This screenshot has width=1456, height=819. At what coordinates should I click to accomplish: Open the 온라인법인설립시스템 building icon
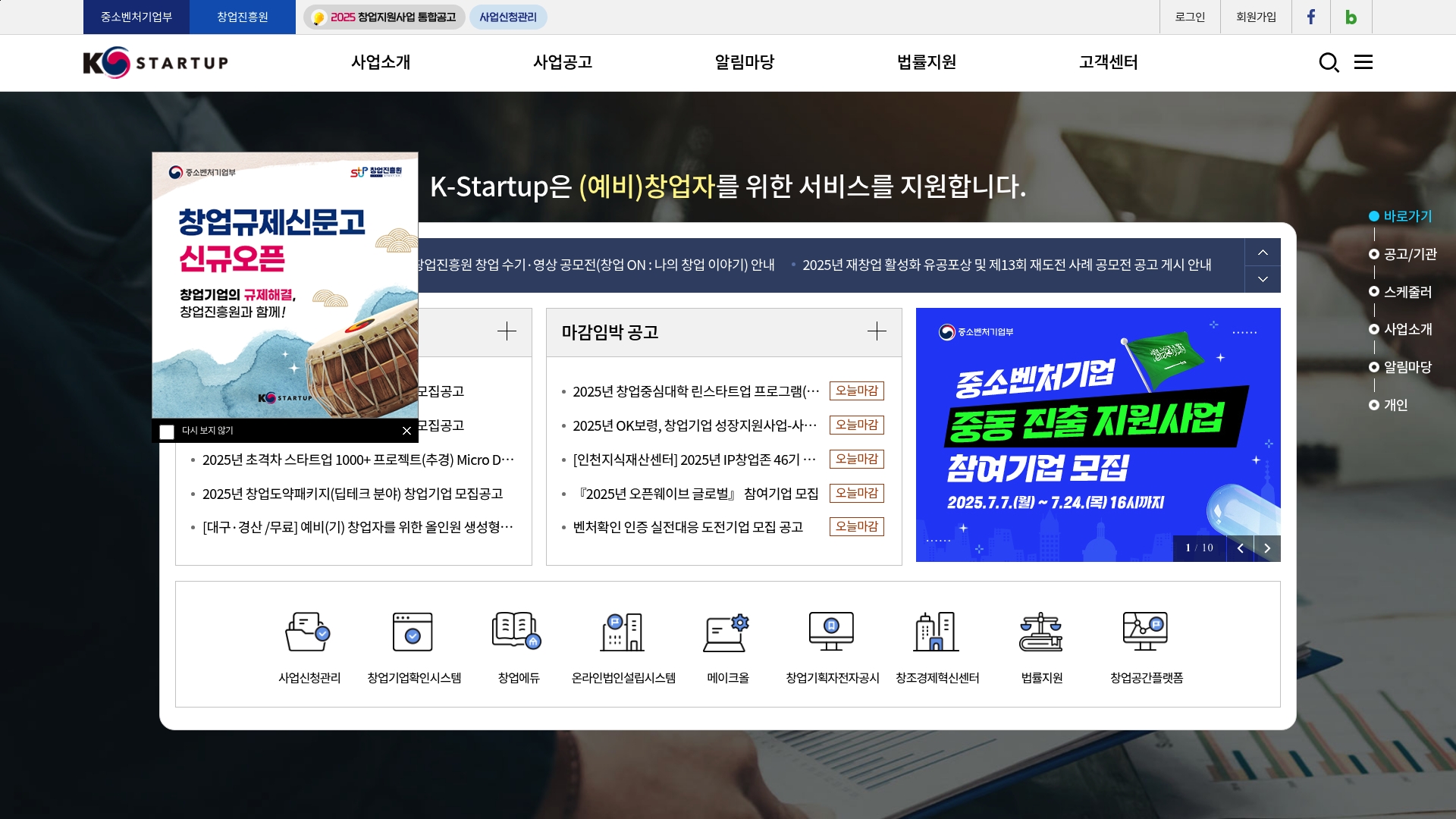(623, 632)
